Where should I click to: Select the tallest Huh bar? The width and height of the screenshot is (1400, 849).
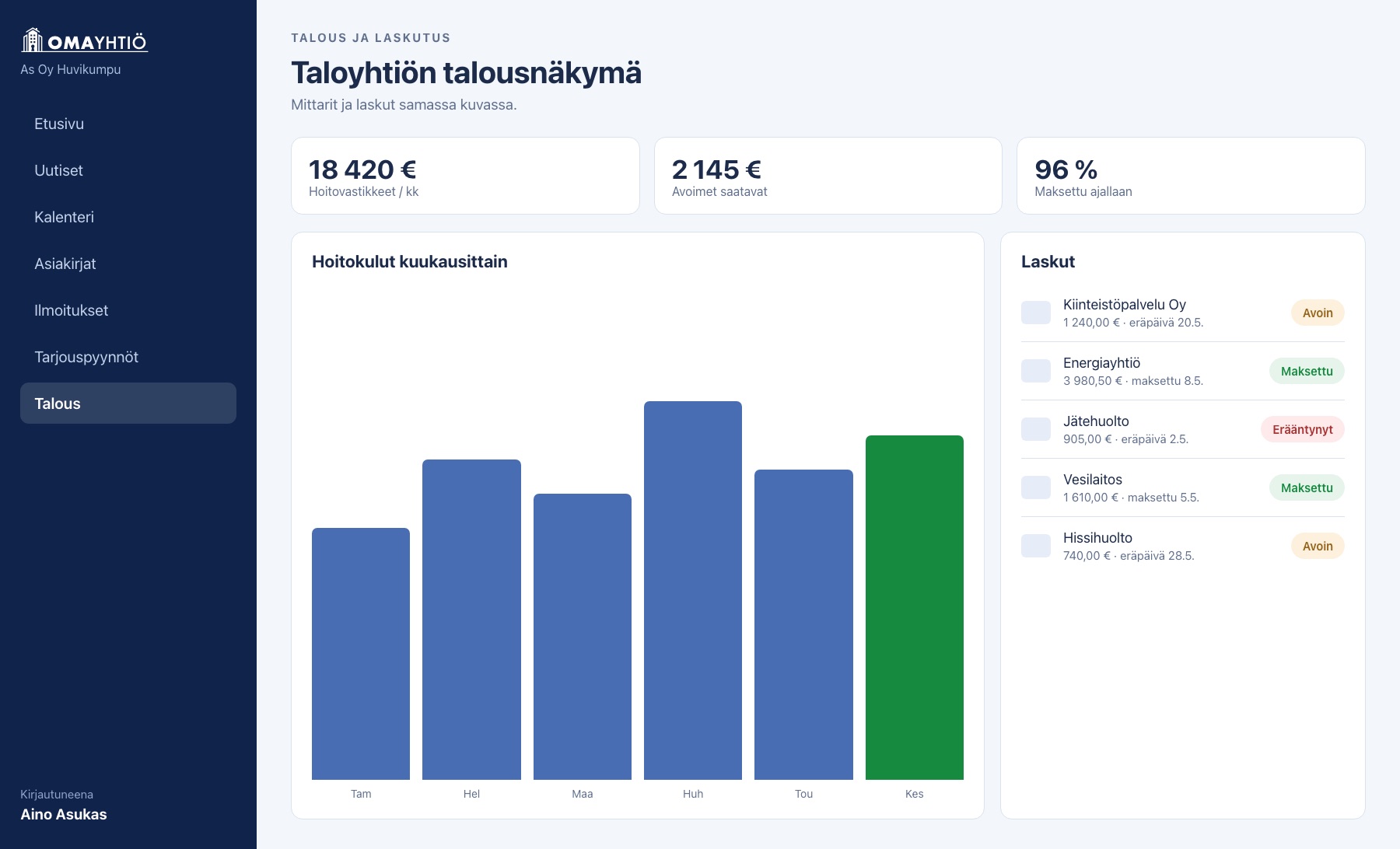pos(693,590)
